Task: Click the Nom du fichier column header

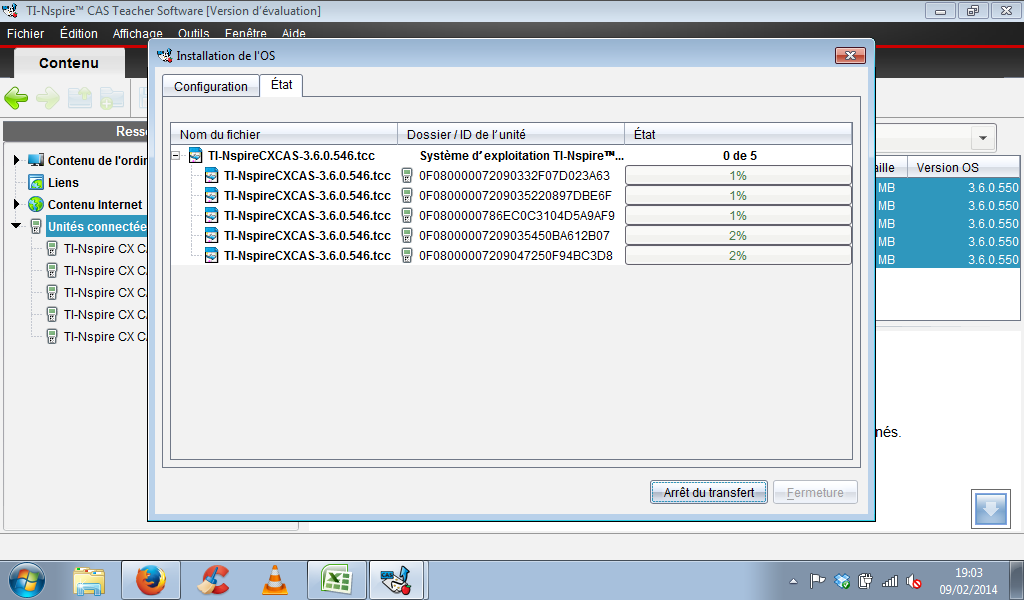Action: (284, 134)
